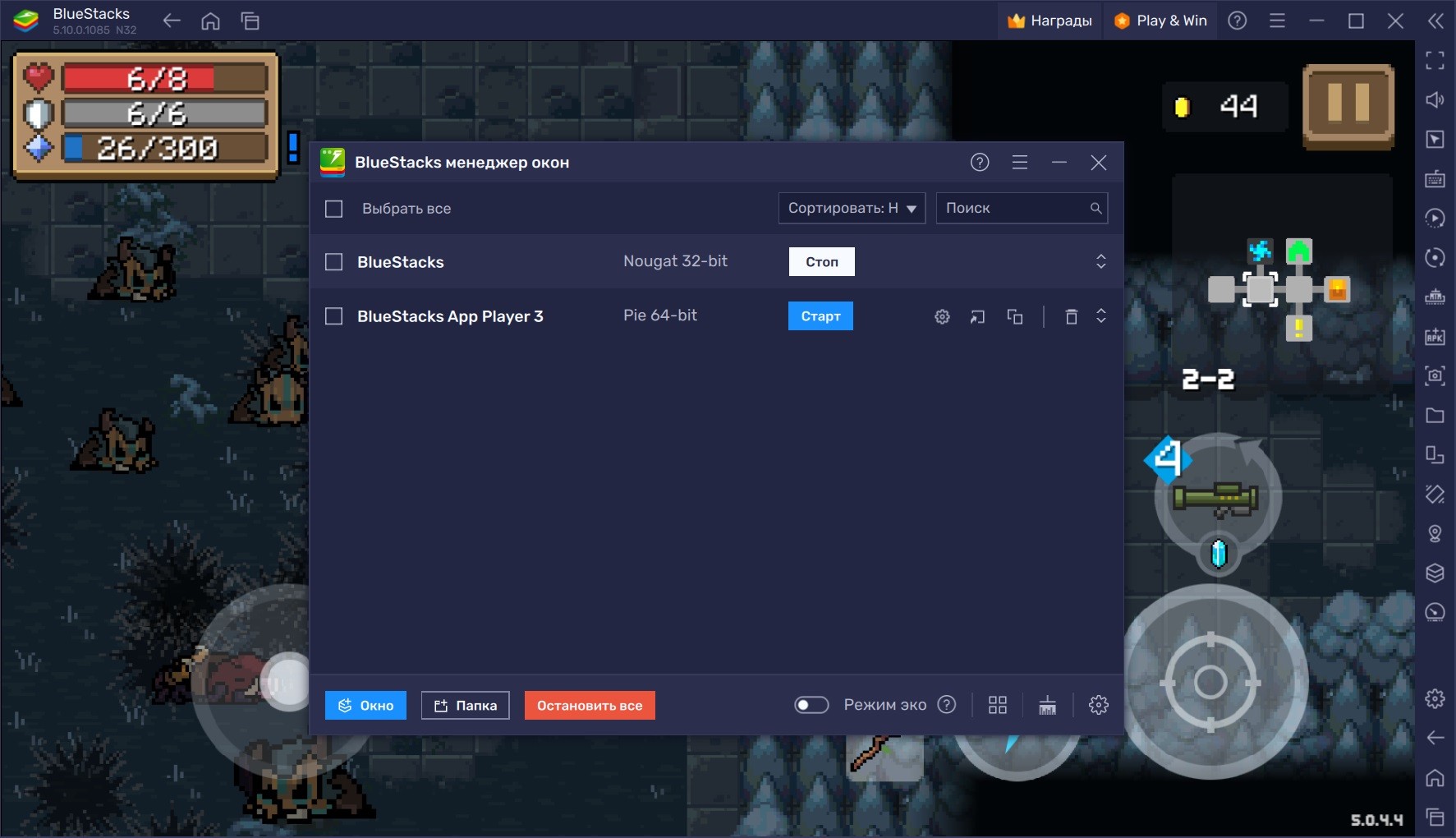
Task: Open window manager settings gear at bottom
Action: (1098, 705)
